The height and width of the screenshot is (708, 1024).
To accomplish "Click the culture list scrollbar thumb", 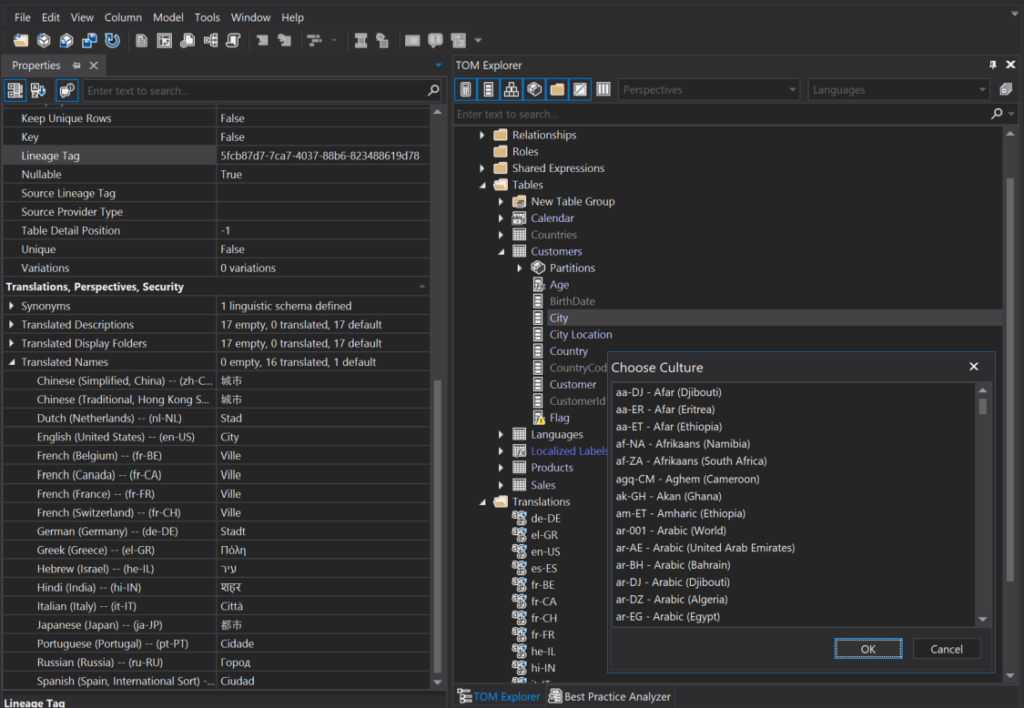I will coord(982,406).
